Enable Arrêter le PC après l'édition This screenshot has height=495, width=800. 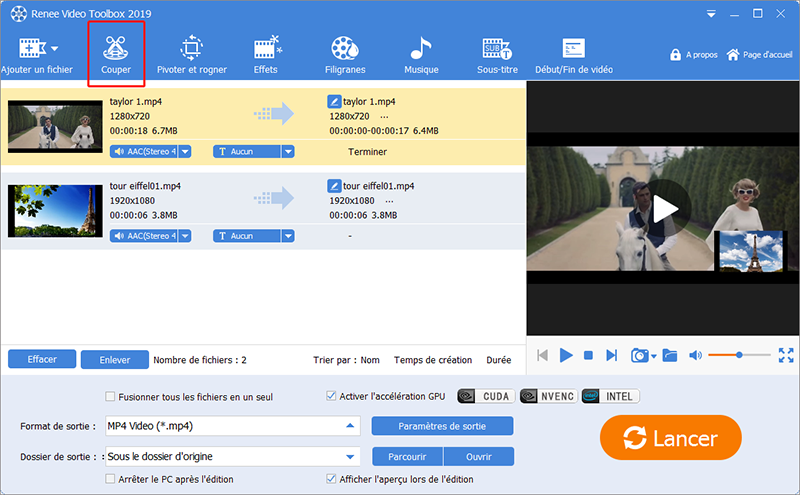(x=110, y=479)
